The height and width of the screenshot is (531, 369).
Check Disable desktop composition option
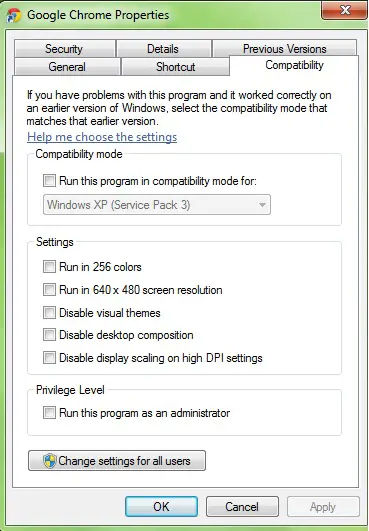(x=49, y=335)
